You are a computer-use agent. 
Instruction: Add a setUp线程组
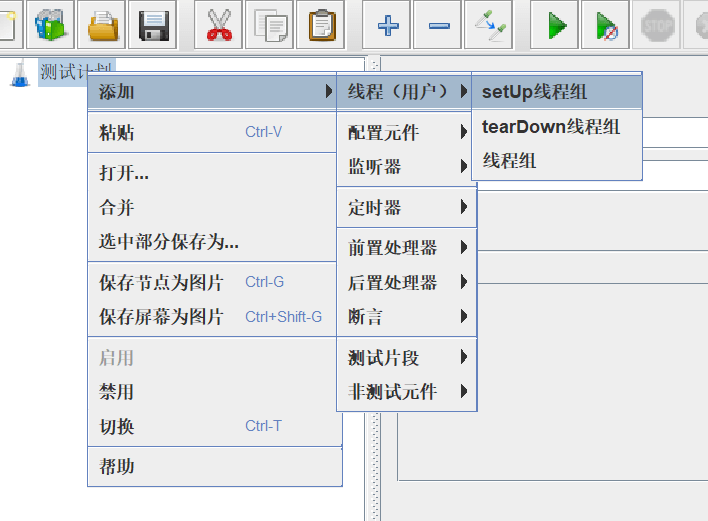tap(557, 92)
